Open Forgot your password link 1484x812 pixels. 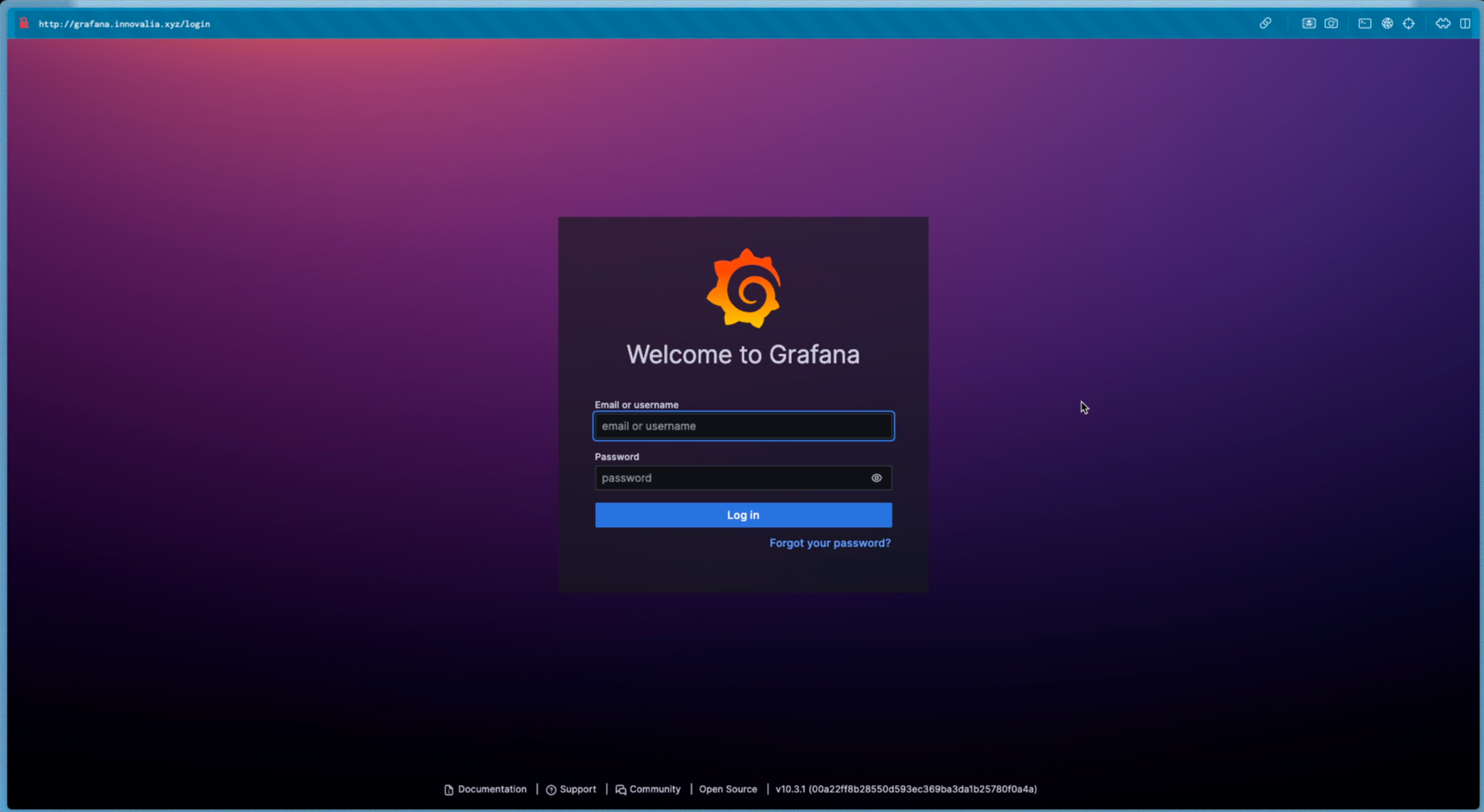830,543
